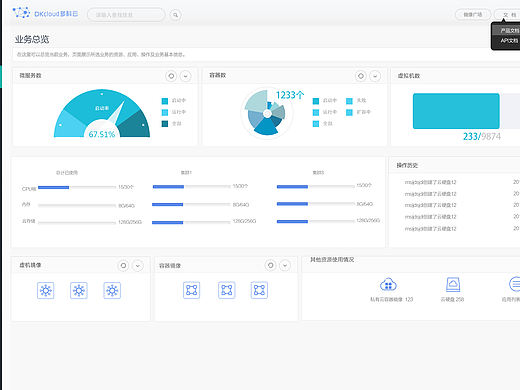
Task: Click the 业务总览 page title
Action: pos(32,39)
